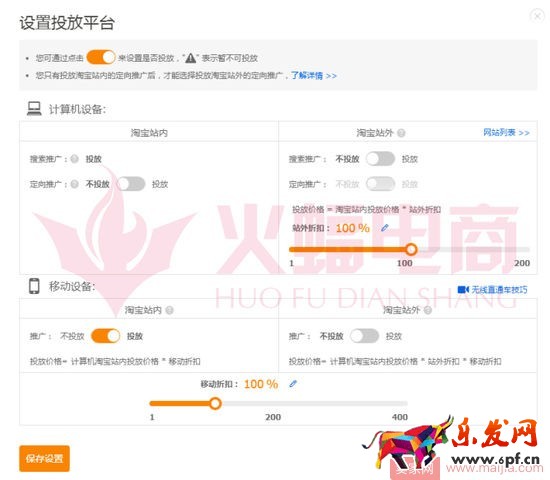Click the 站外折扣 100 % value
550x480 pixels.
(x=353, y=228)
